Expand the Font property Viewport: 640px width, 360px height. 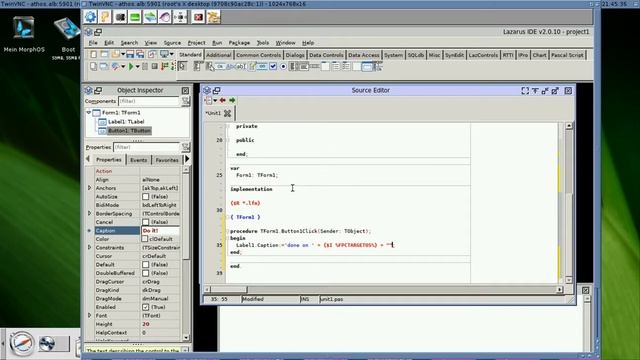click(x=89, y=316)
